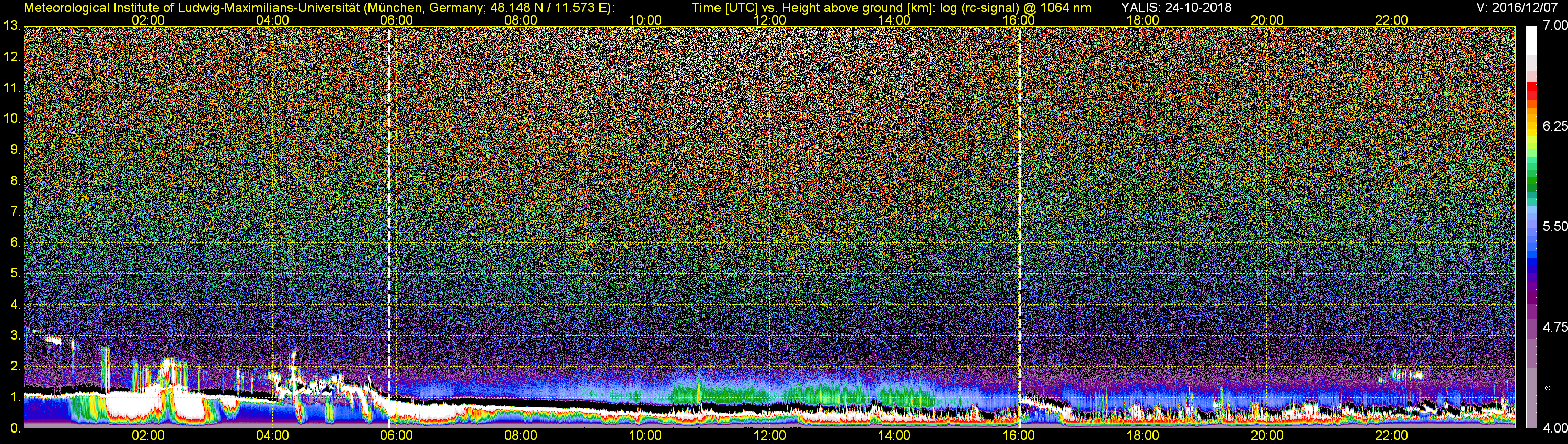The width and height of the screenshot is (1568, 444).
Task: Click the bottom-axis 06:00 time label
Action: coord(396,436)
